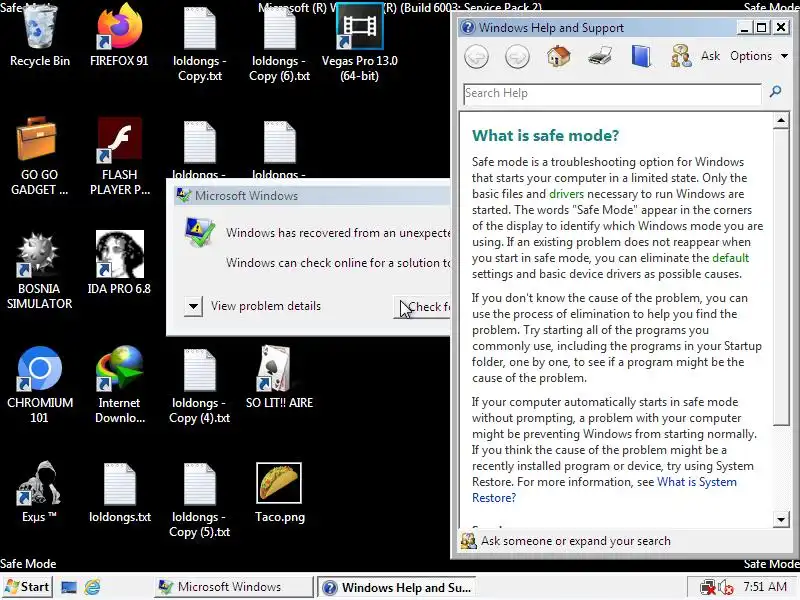The image size is (800, 600).
Task: Open the Options dropdown menu
Action: [759, 56]
